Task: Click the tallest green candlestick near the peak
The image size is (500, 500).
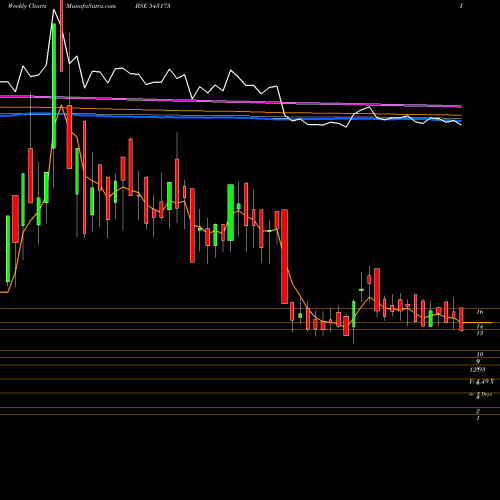Action: 54,86
